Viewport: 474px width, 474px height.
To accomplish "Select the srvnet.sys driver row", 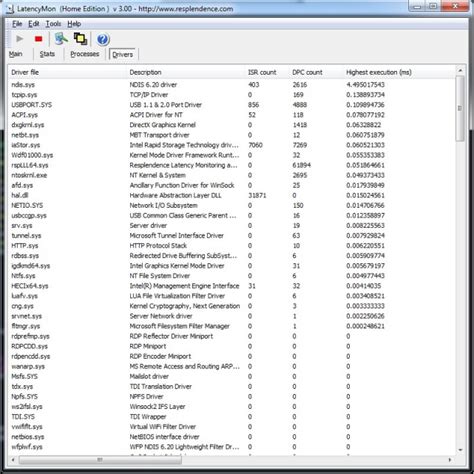I will (231, 316).
